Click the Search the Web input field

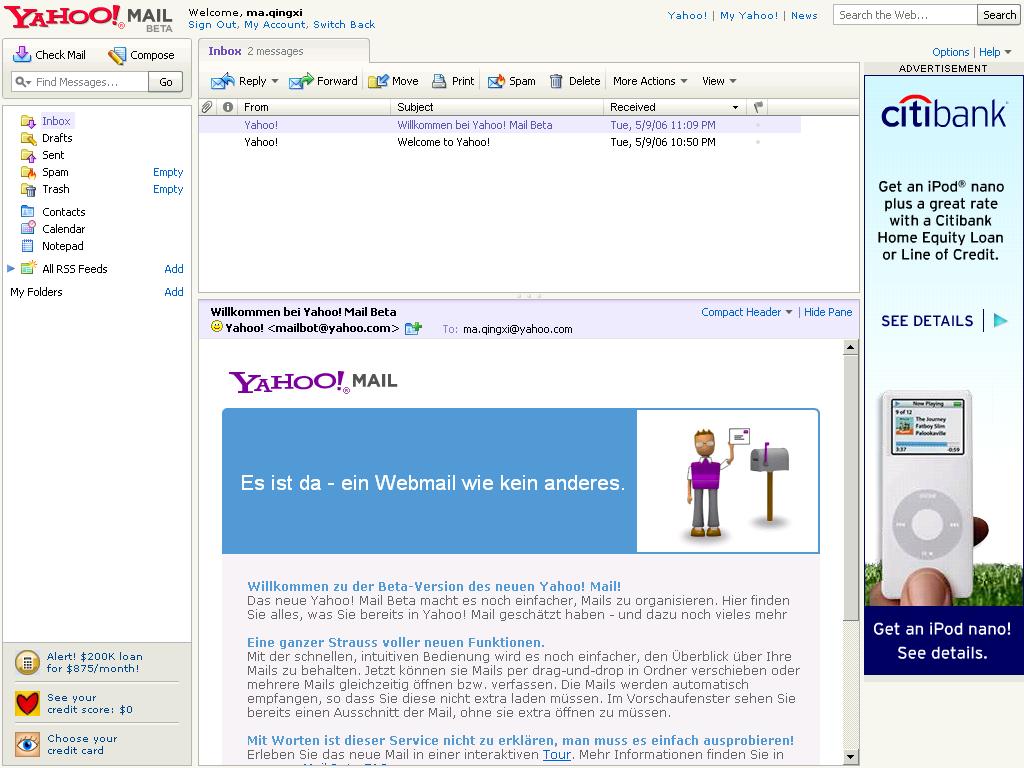905,15
